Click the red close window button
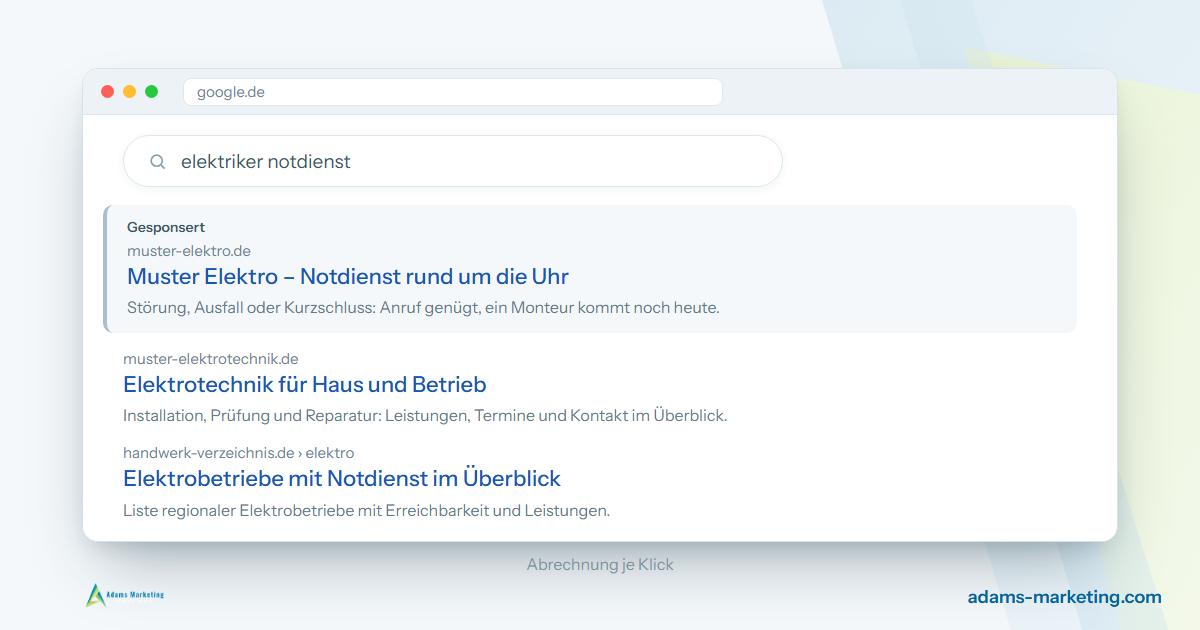Screen dimensions: 1200x630 pos(108,92)
